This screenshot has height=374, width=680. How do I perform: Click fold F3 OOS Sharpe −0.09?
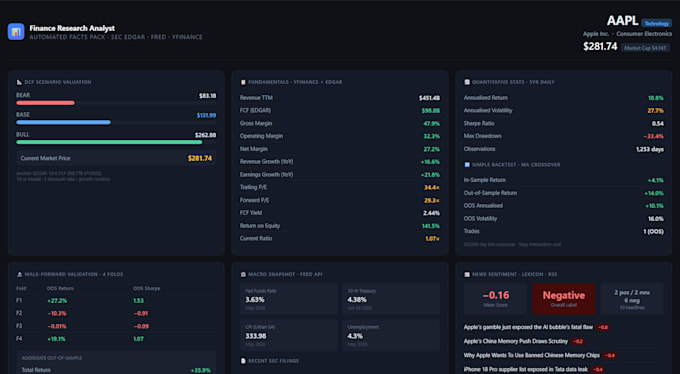141,326
